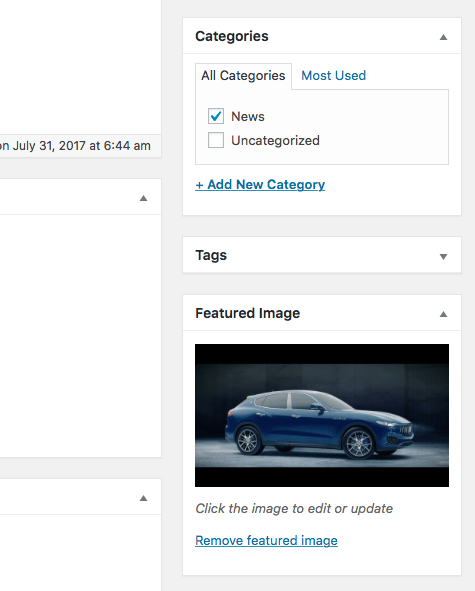Click the Add New Category link
Image resolution: width=475 pixels, height=591 pixels.
tap(260, 184)
